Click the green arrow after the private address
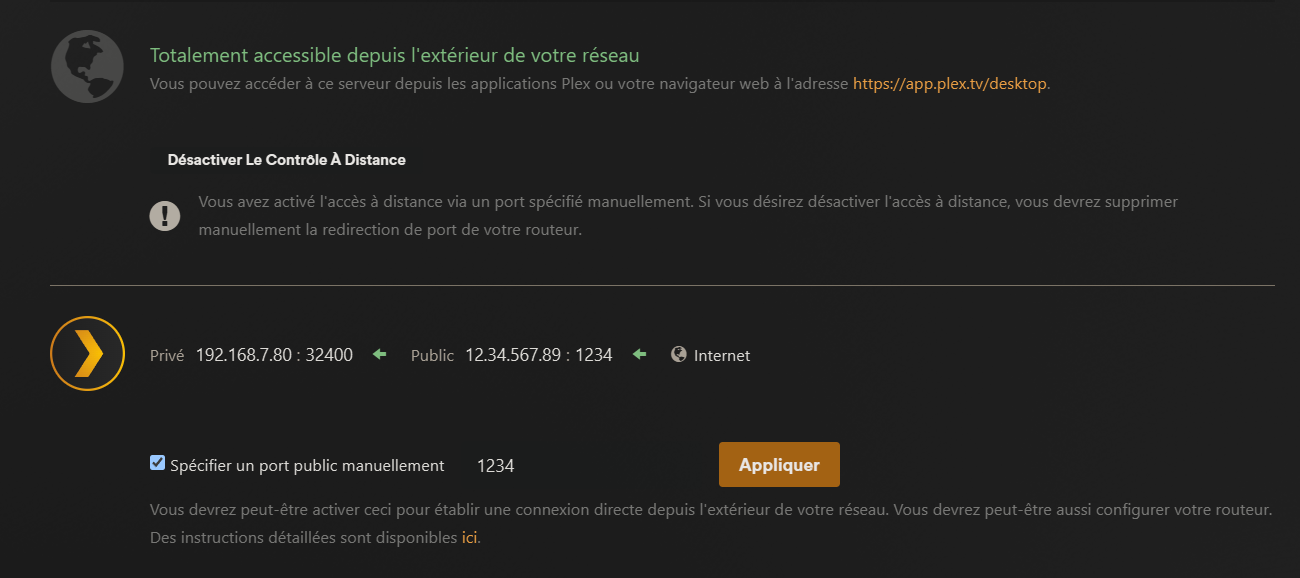 (x=379, y=355)
